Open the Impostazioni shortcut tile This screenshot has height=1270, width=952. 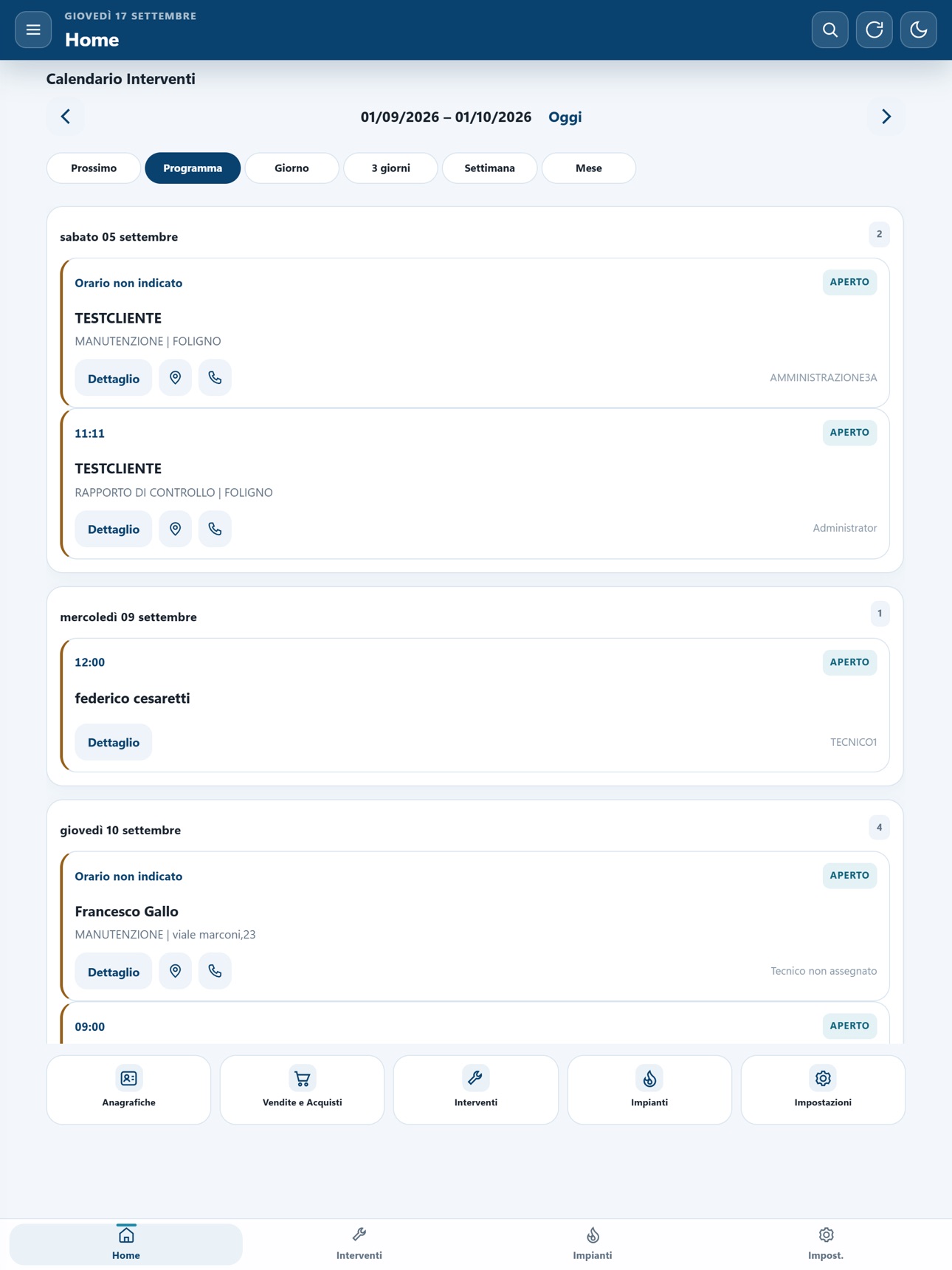click(x=823, y=1090)
